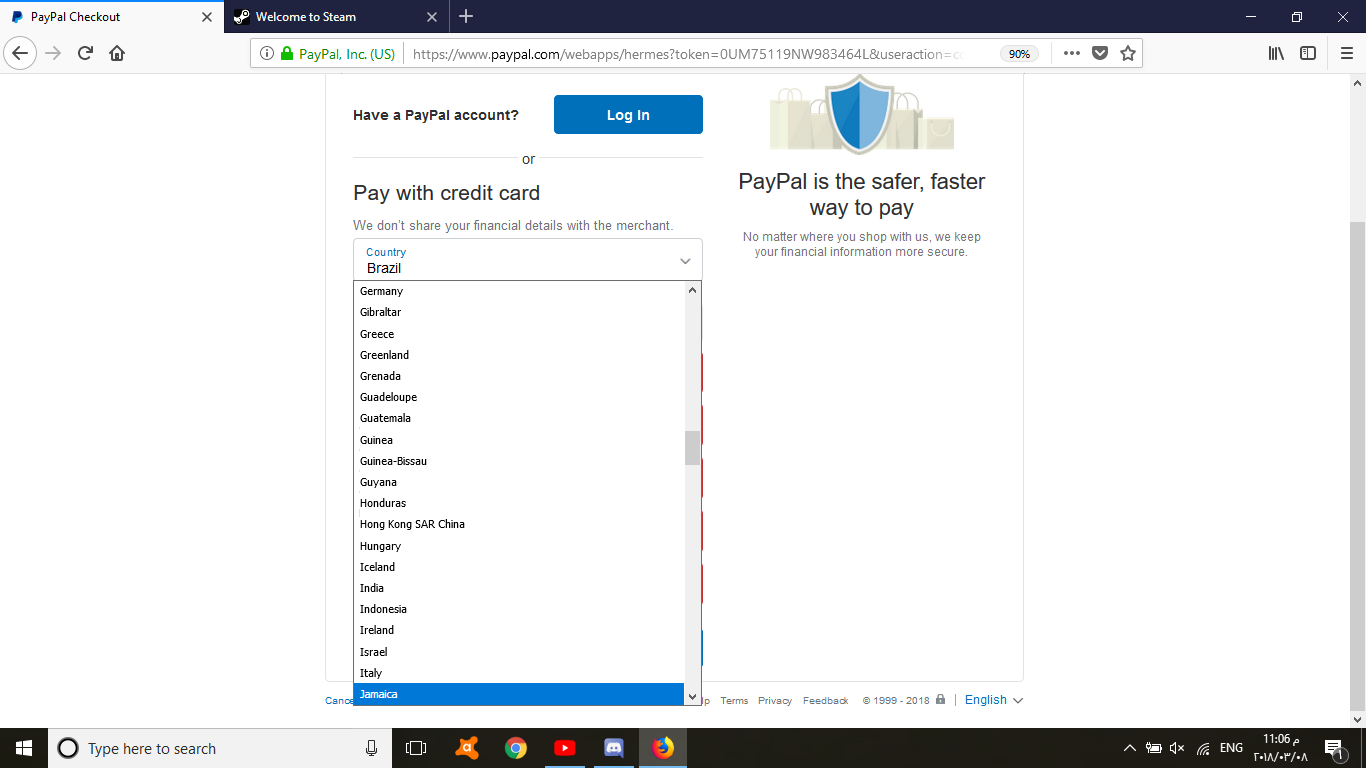
Task: Reload the current PayPal page
Action: pos(85,53)
